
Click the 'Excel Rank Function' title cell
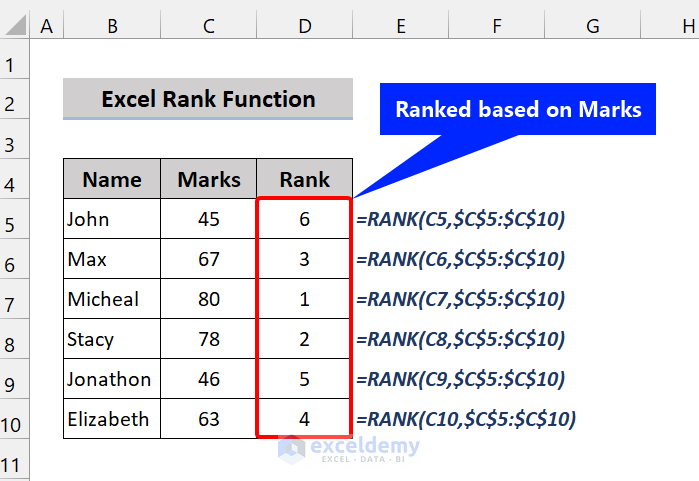(208, 99)
